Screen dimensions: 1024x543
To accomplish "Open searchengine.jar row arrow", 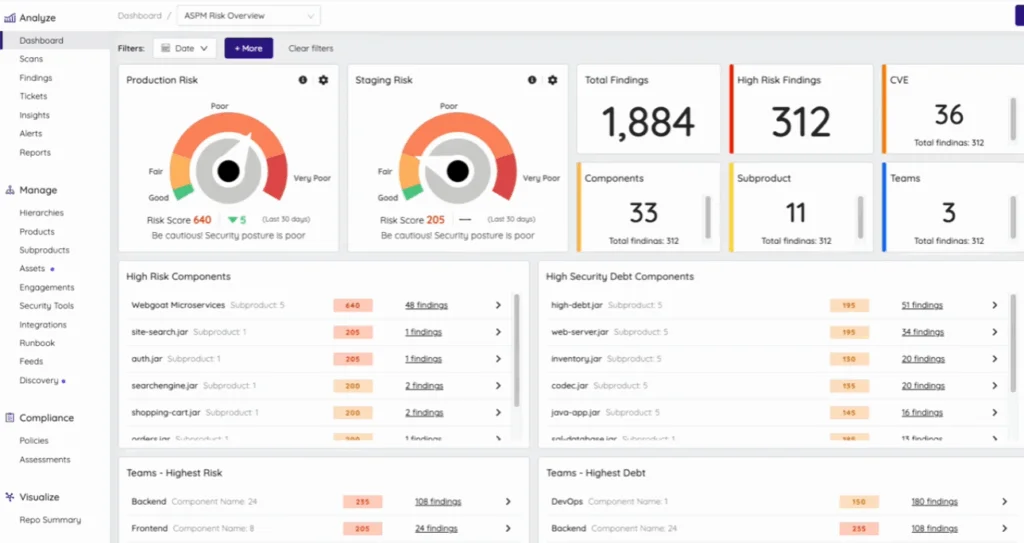I will [x=498, y=386].
